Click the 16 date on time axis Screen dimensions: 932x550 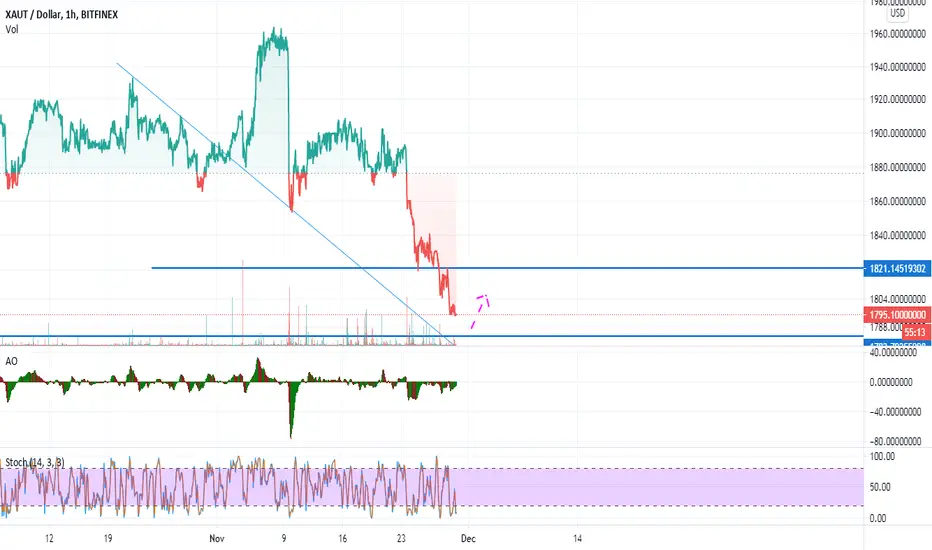click(342, 539)
